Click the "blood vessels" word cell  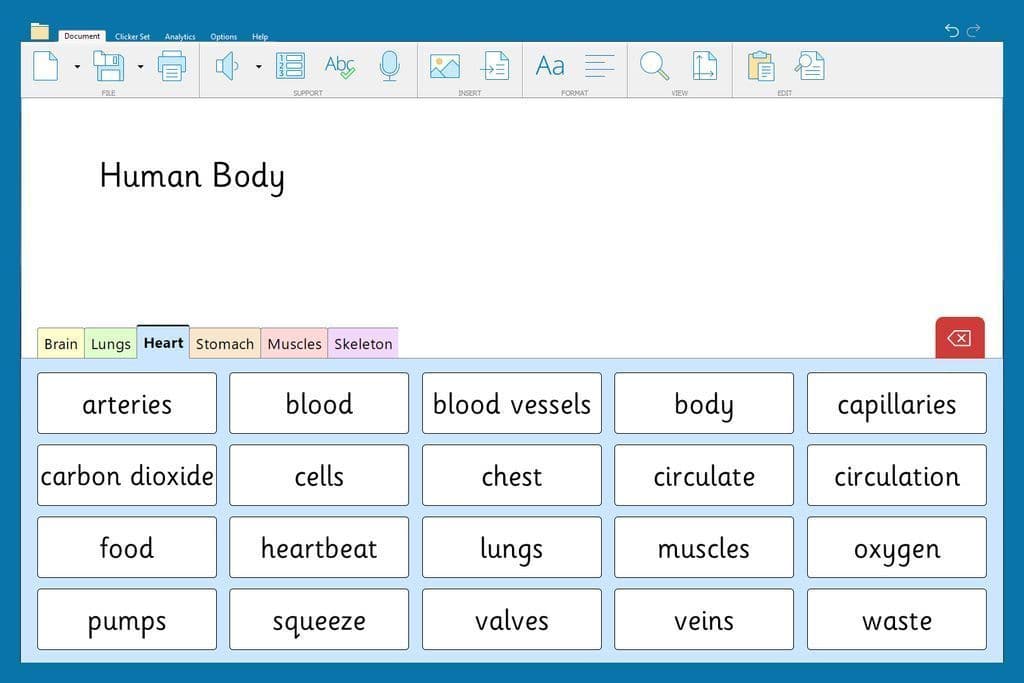coord(511,404)
